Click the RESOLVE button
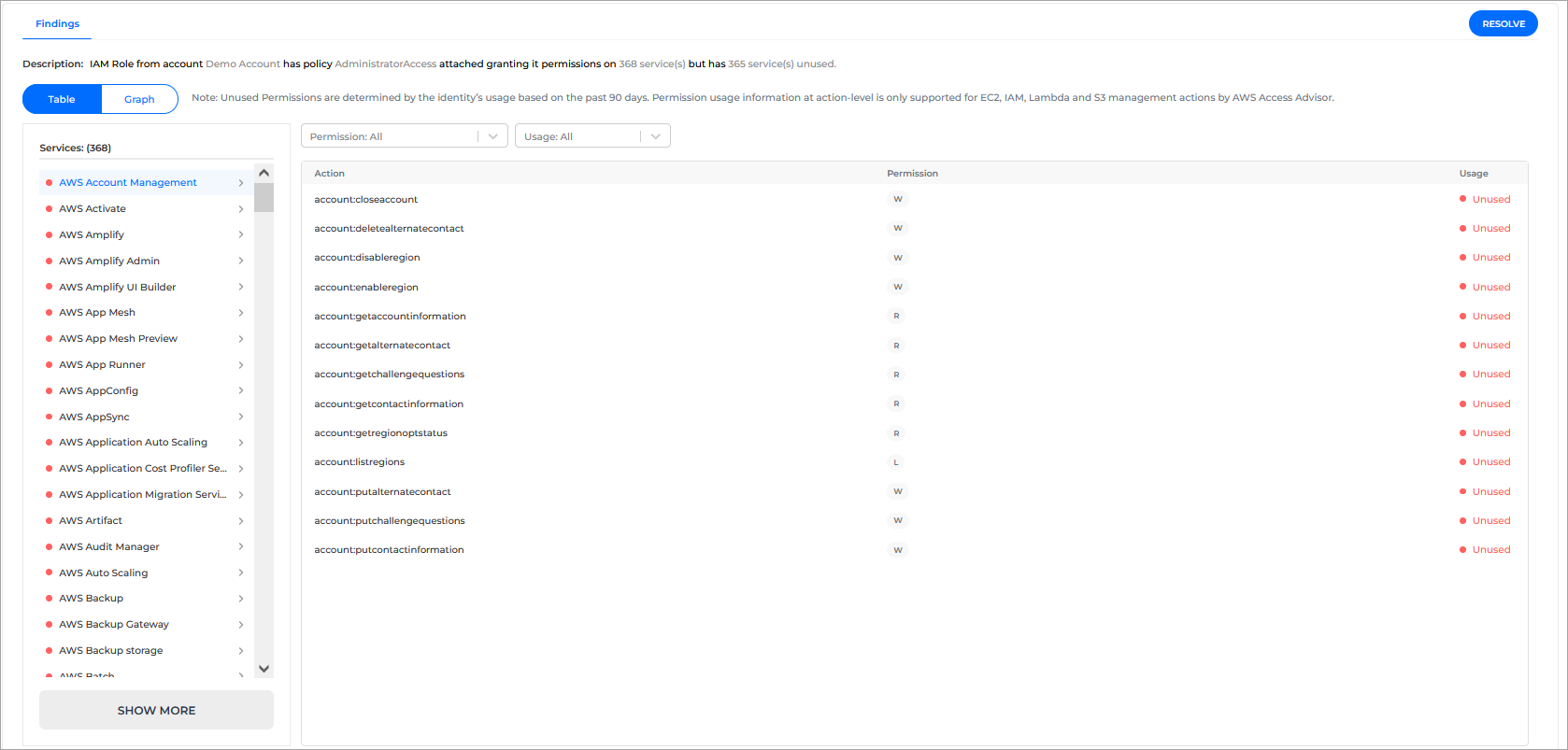This screenshot has height=750, width=1568. point(1503,24)
